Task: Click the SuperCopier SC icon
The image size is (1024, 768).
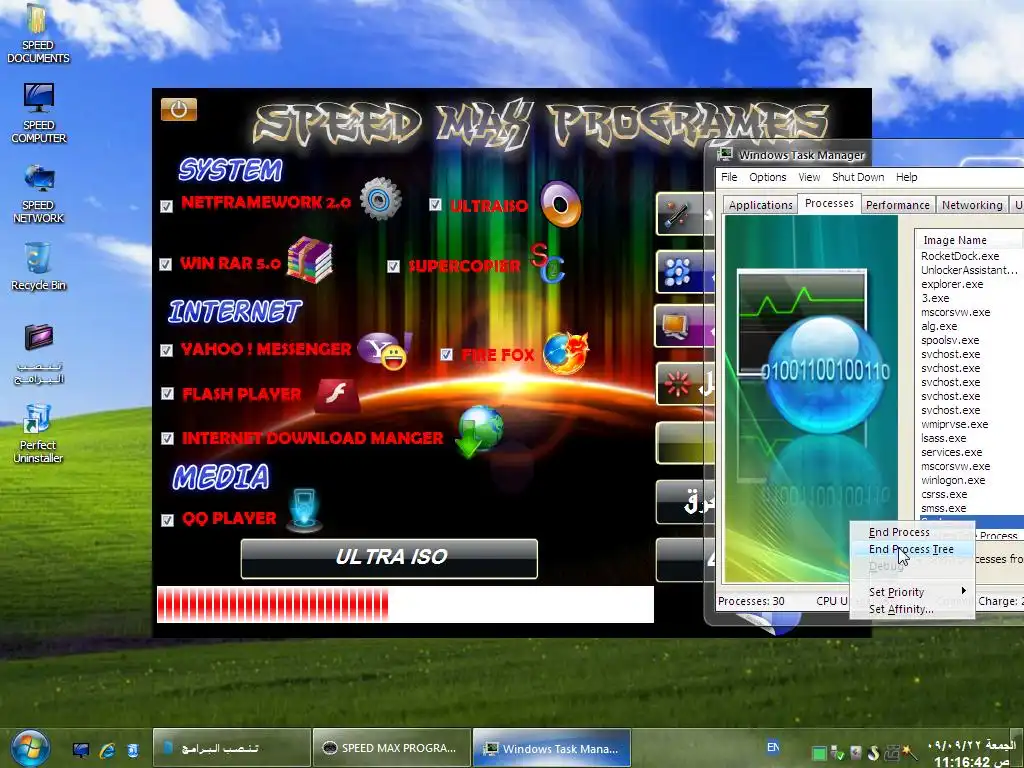Action: (547, 263)
